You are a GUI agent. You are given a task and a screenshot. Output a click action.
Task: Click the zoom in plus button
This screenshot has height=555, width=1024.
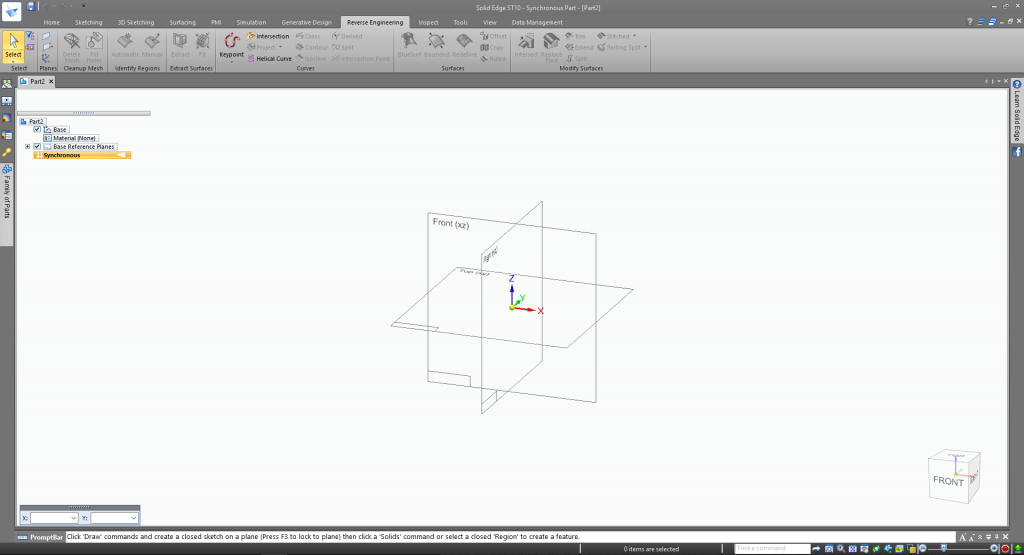pyautogui.click(x=994, y=549)
